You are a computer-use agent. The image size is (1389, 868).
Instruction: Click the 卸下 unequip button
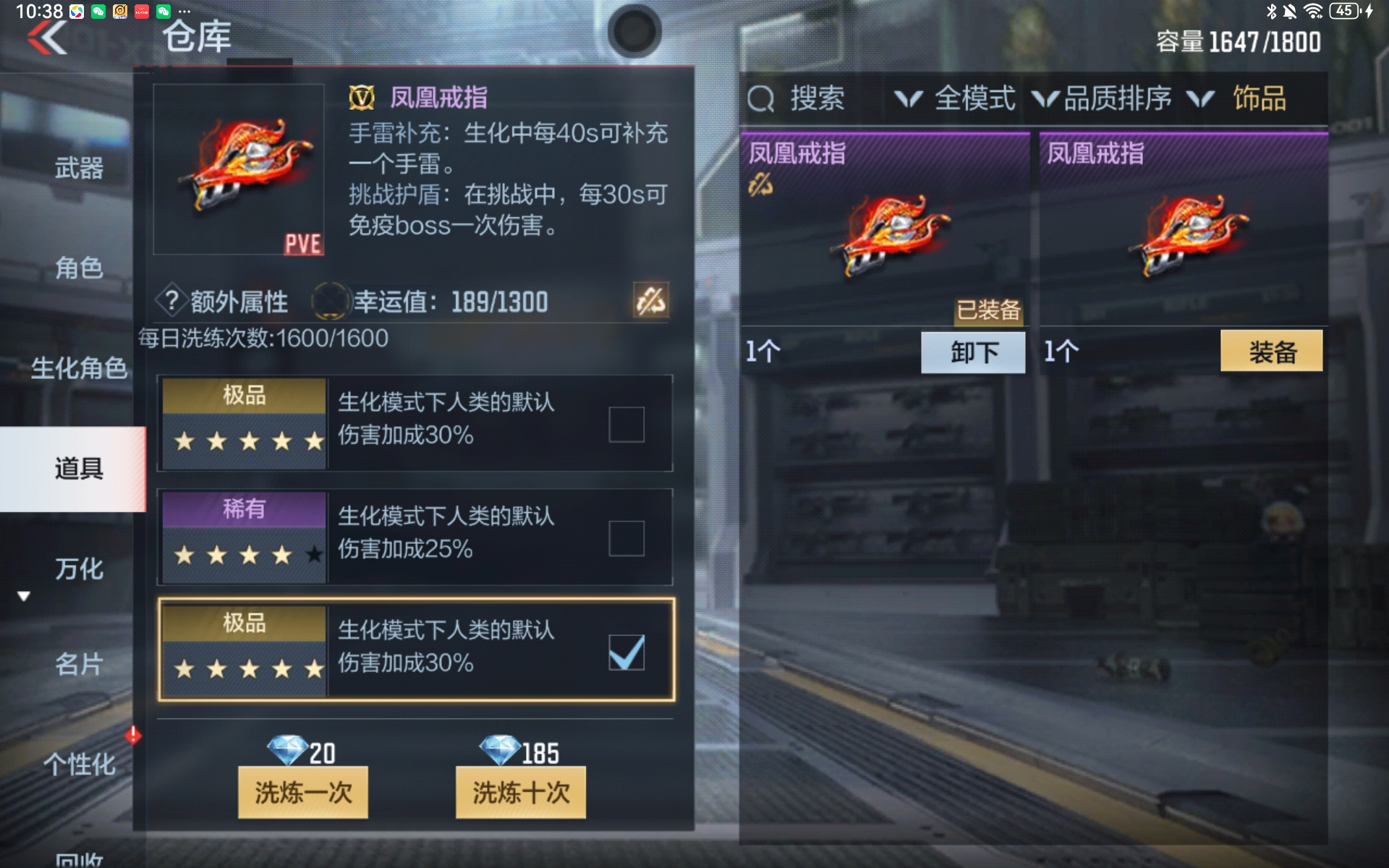pos(973,352)
